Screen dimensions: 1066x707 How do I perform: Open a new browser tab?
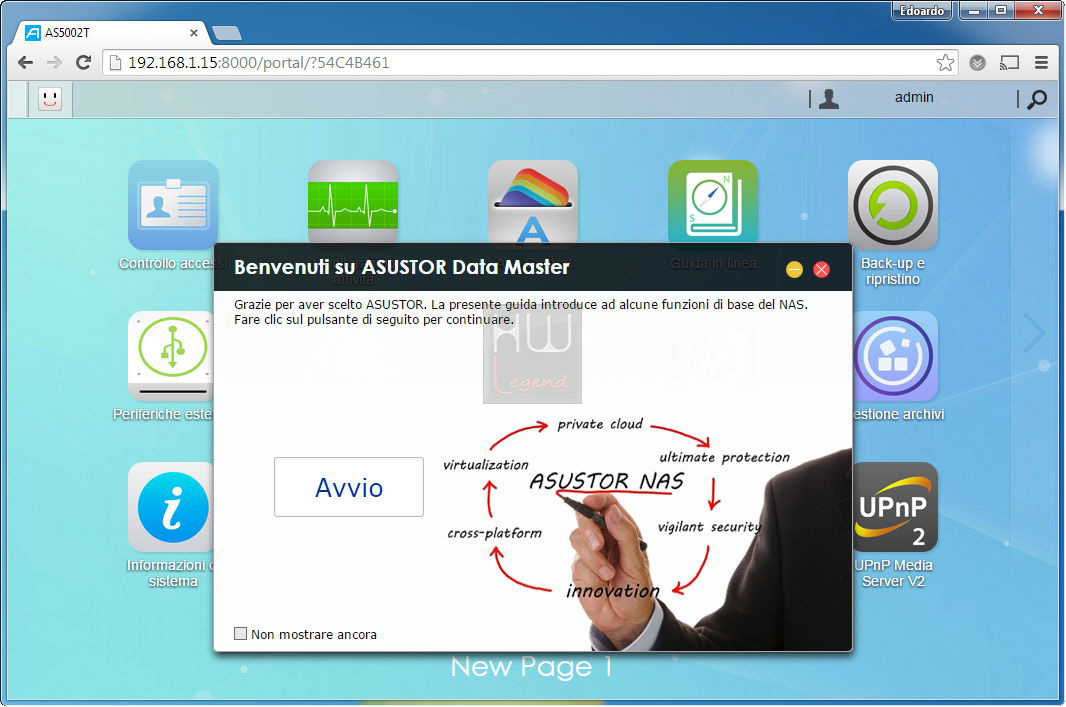coord(226,33)
